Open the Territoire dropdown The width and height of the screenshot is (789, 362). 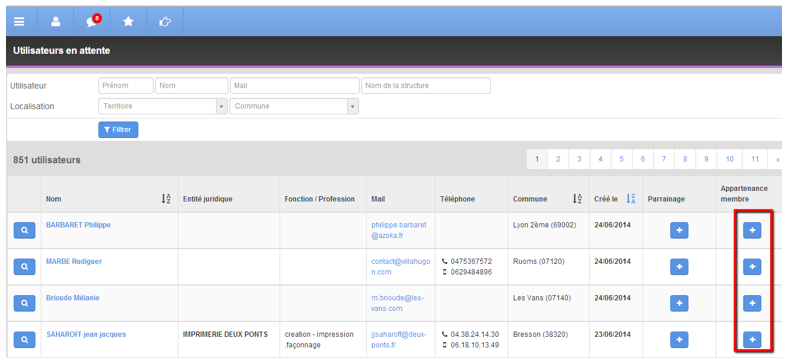pyautogui.click(x=163, y=106)
